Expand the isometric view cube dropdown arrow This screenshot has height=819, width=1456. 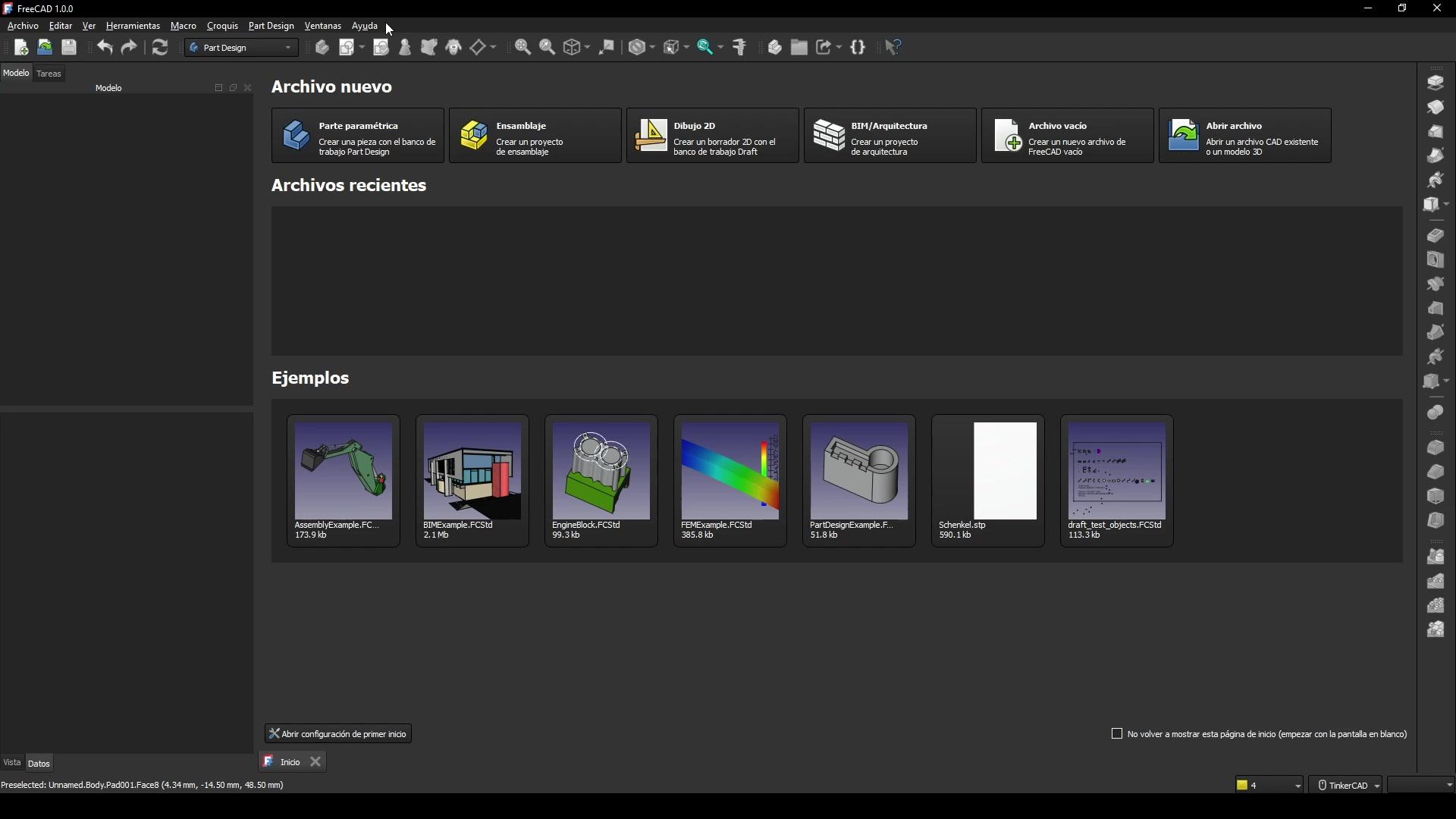pyautogui.click(x=588, y=48)
